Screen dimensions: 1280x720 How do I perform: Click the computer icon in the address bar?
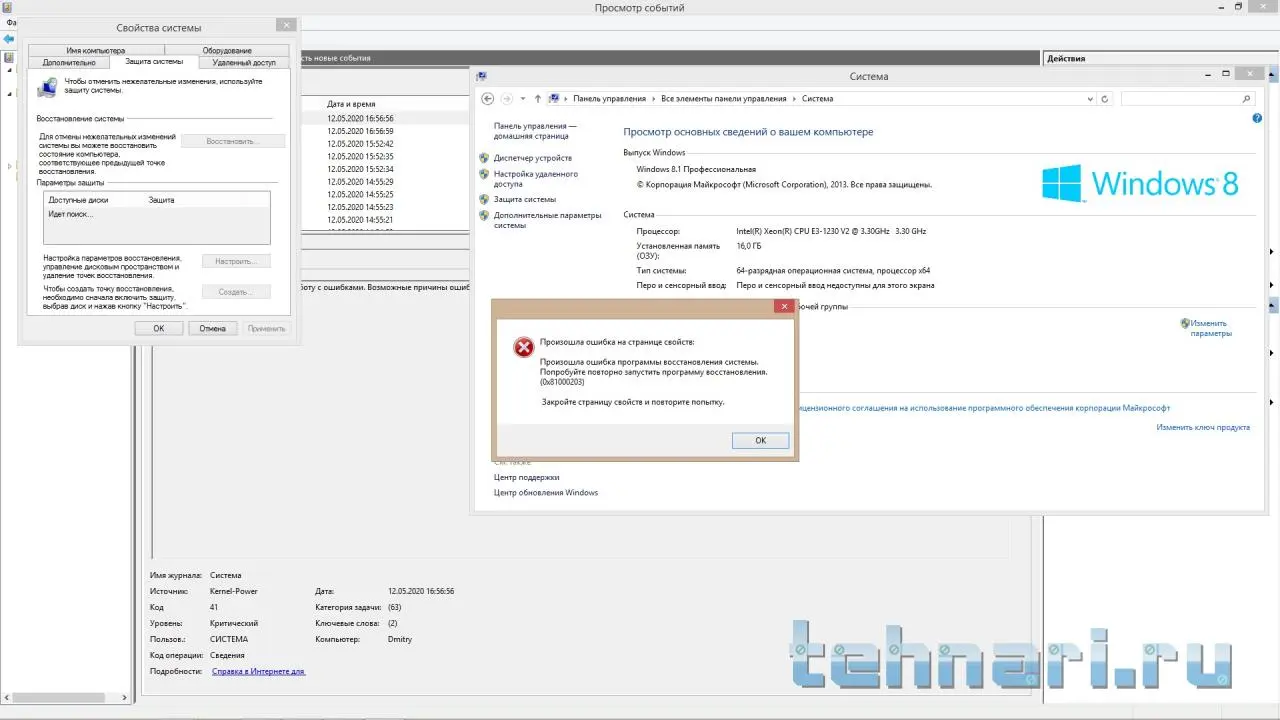point(553,99)
